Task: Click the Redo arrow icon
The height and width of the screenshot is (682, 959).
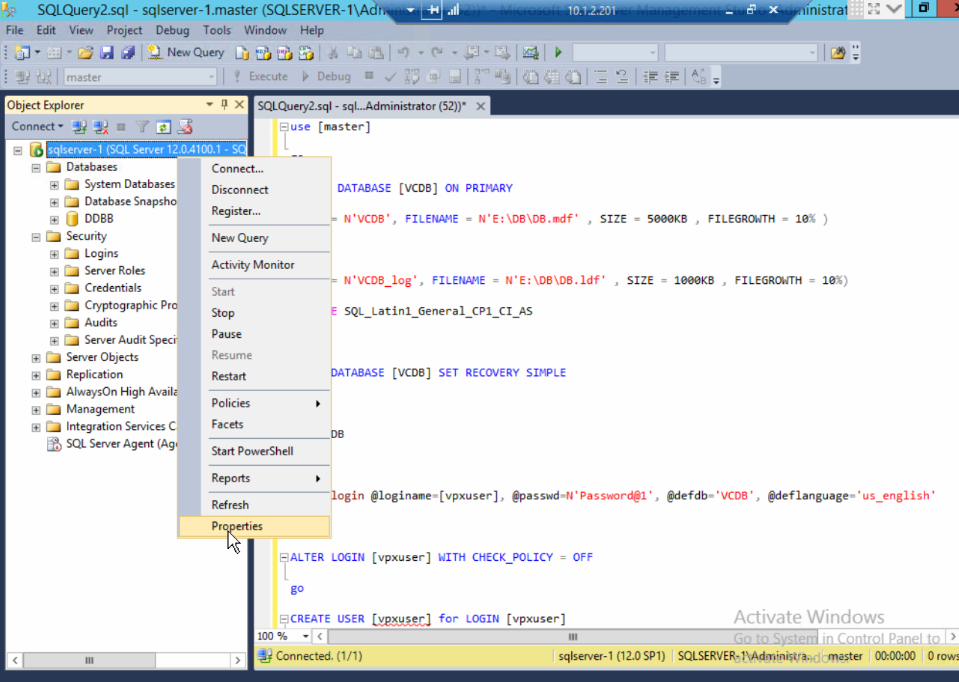Action: pos(437,53)
